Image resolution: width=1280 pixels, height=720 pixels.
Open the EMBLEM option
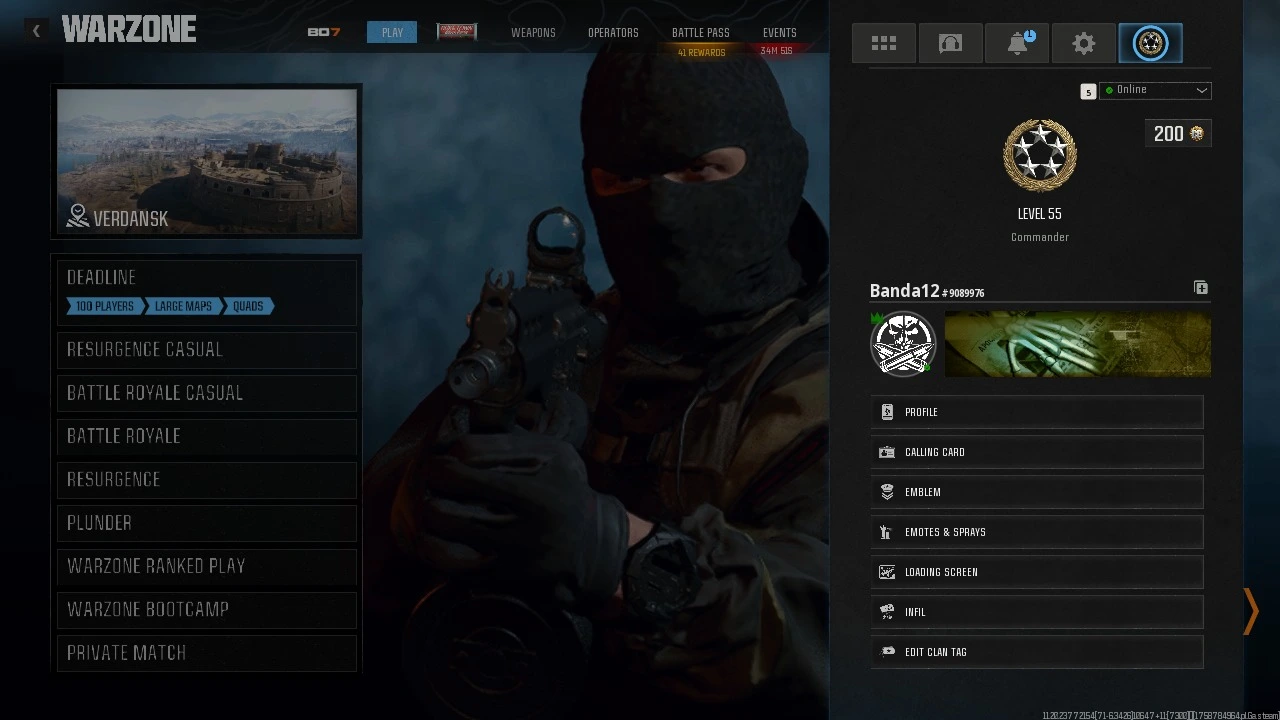tap(1037, 492)
